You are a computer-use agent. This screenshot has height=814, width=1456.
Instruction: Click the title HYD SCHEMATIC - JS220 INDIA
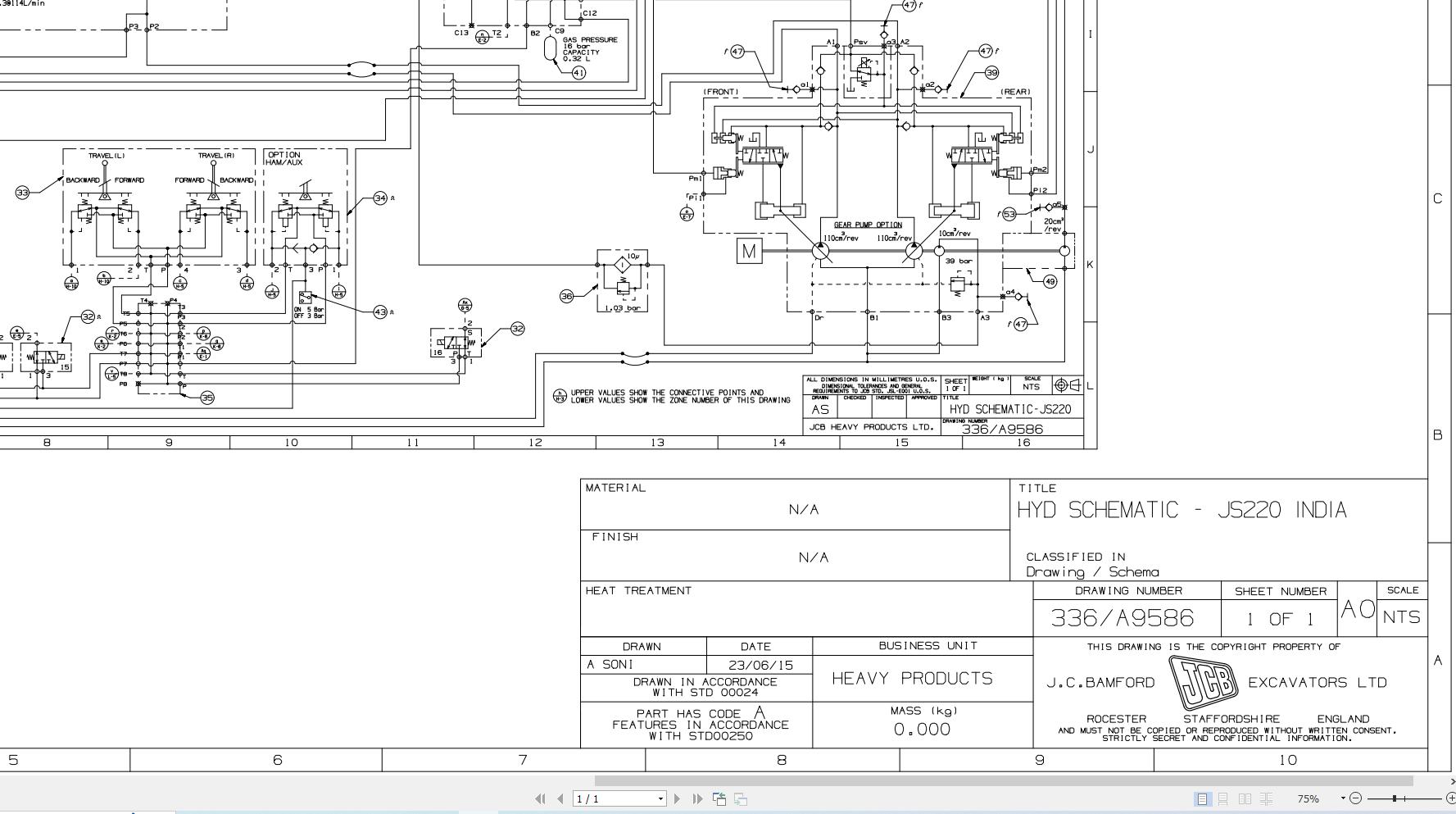pyautogui.click(x=1182, y=510)
